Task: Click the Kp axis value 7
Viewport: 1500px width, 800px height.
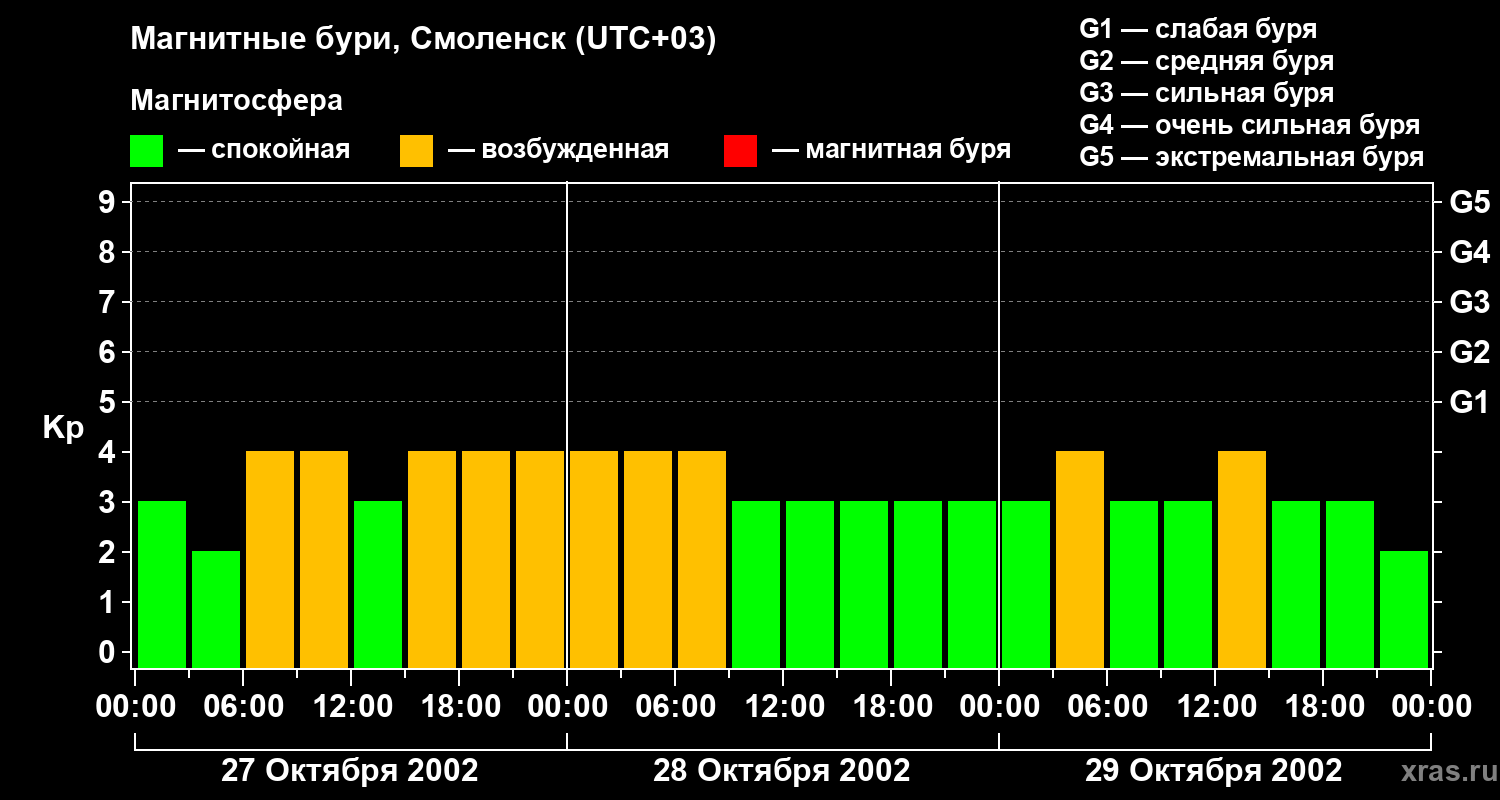Action: coord(108,302)
